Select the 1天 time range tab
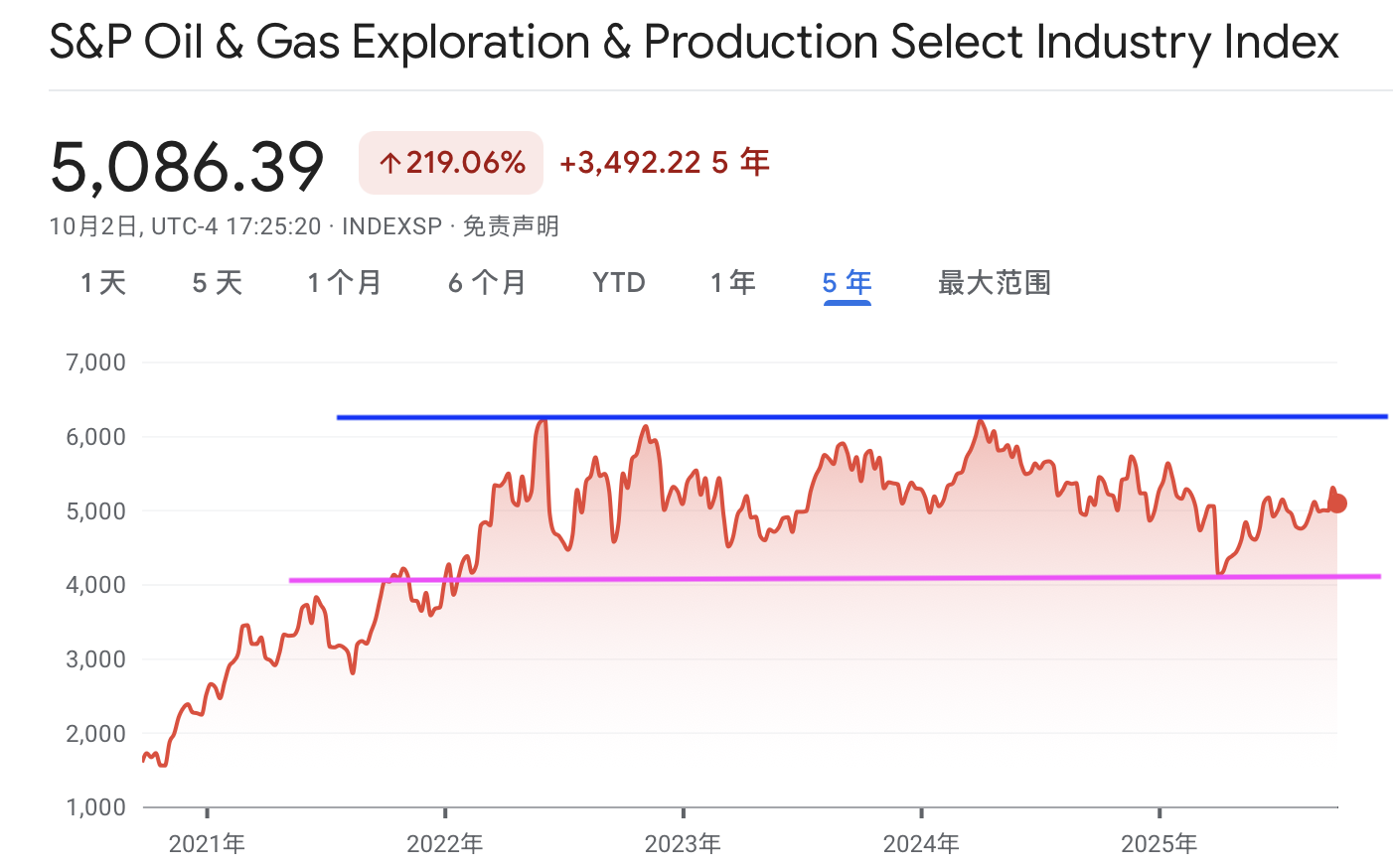This screenshot has height=868, width=1393. coord(103,283)
